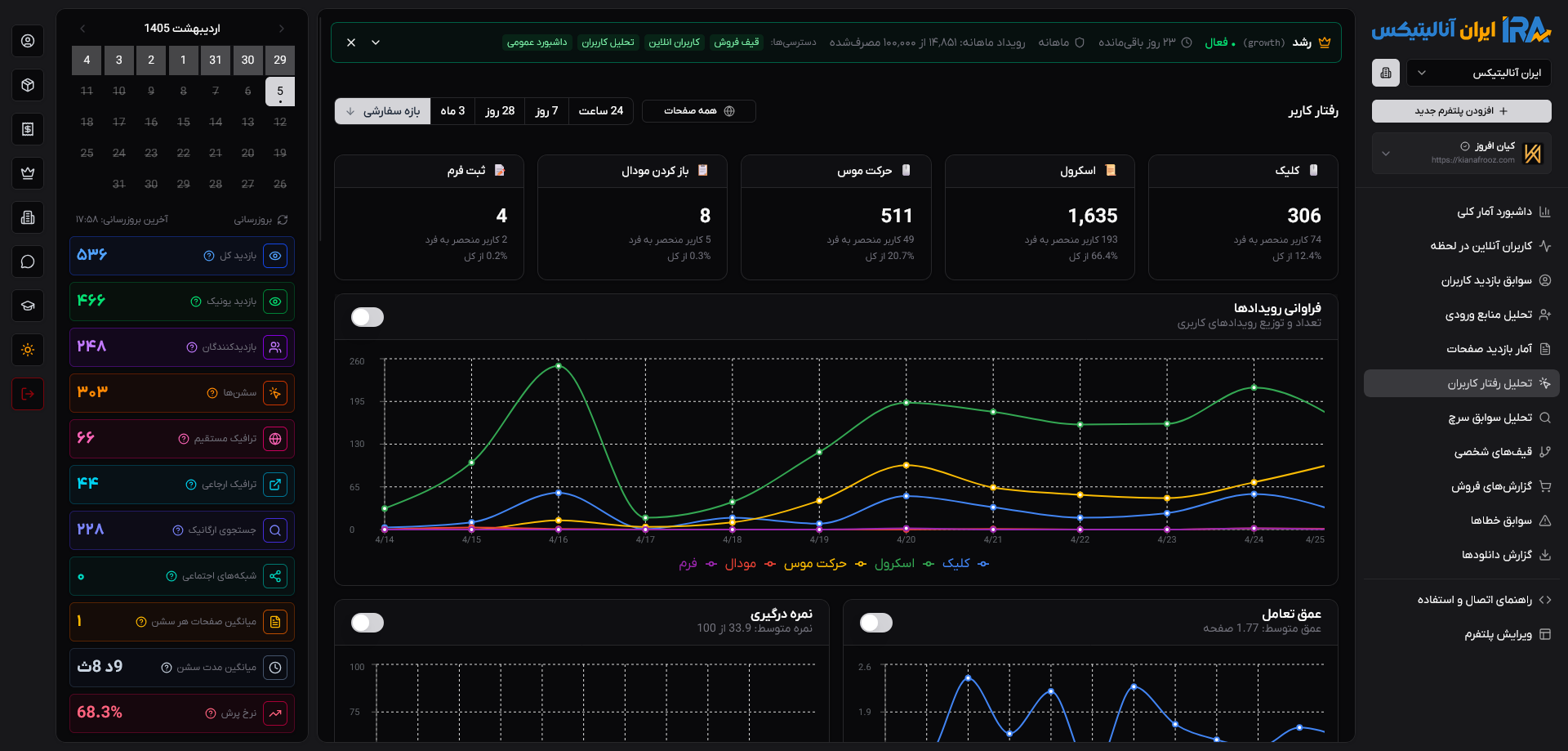The image size is (1568, 751).
Task: Switch theme with the sun icon
Action: (28, 350)
